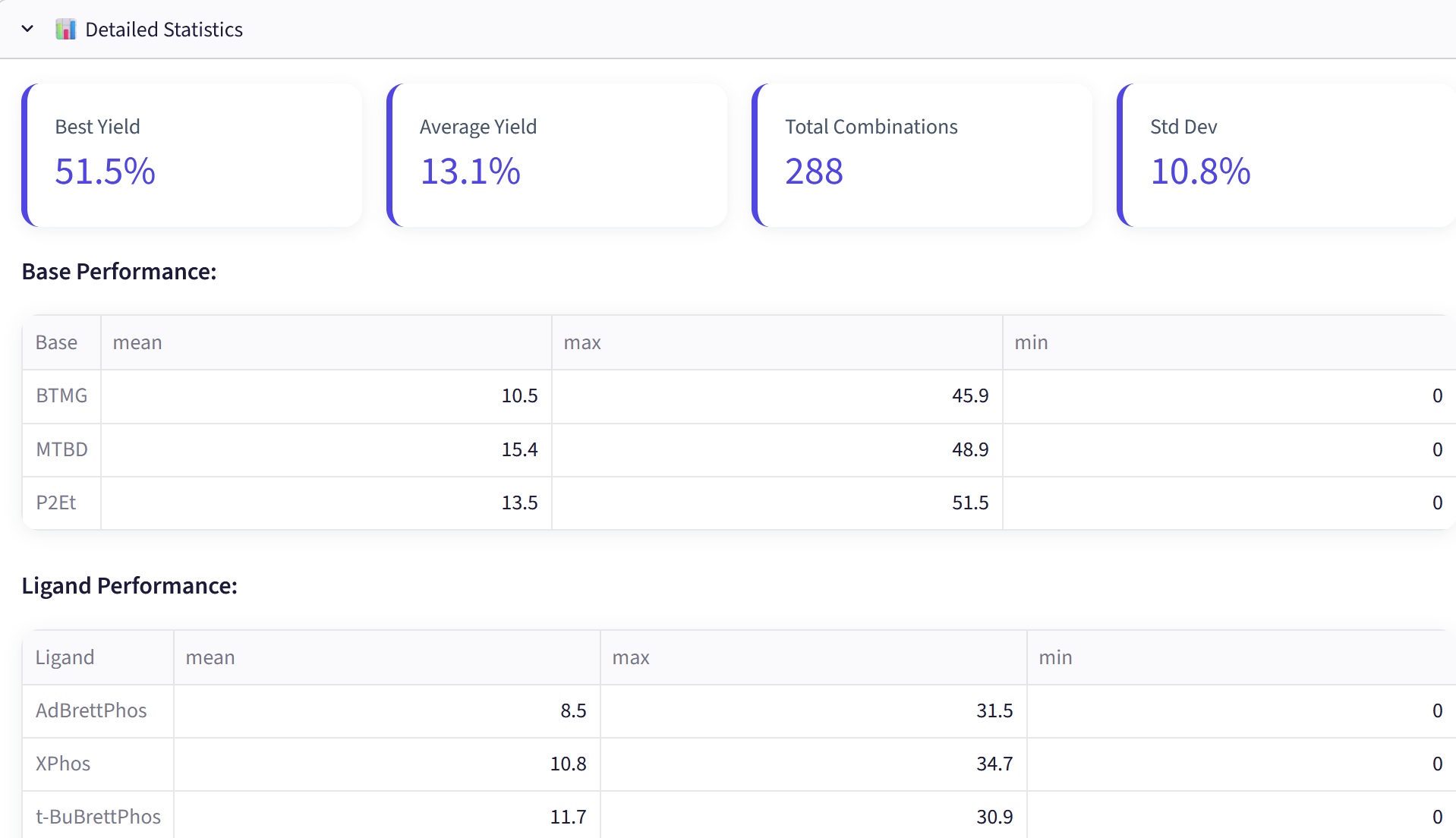Click the min header in Base table

coord(1031,342)
